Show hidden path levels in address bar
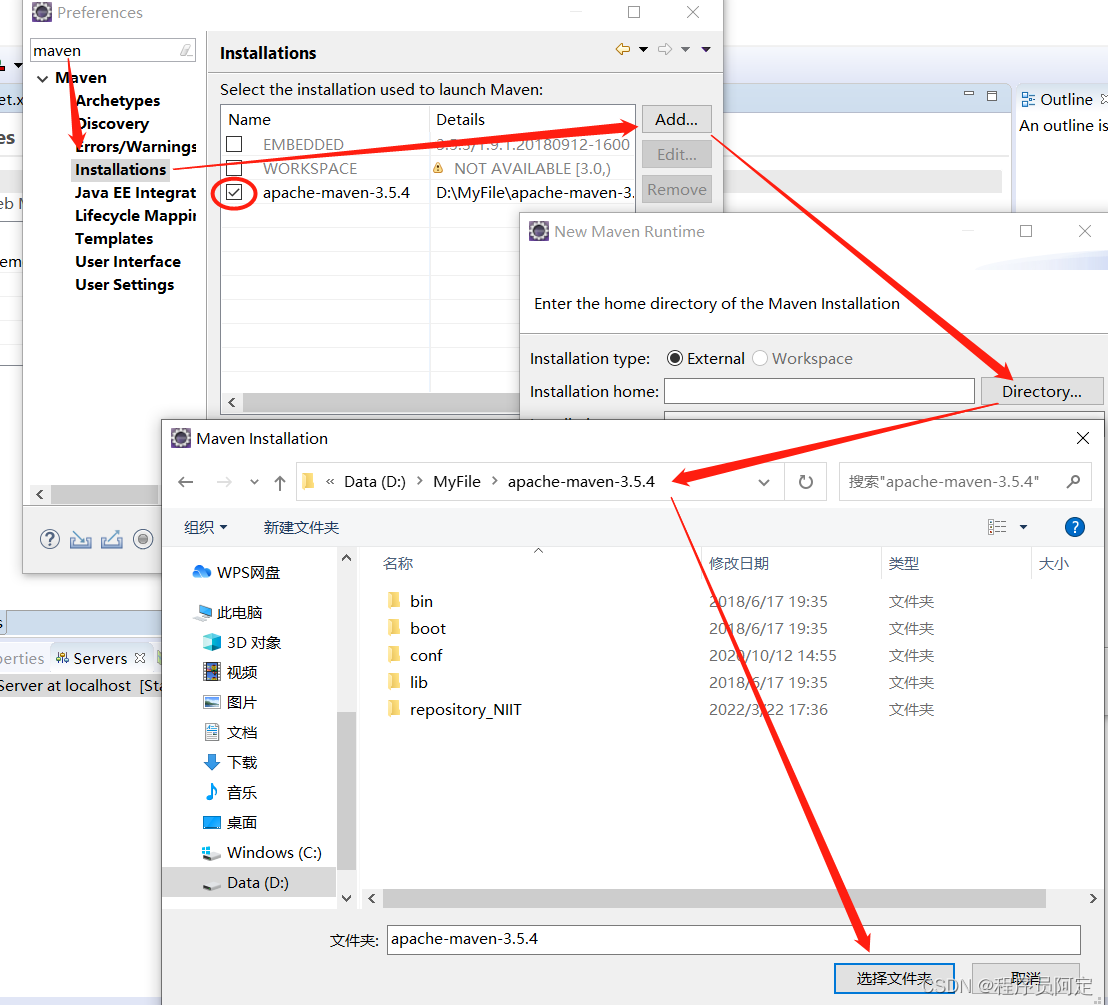This screenshot has width=1108, height=1005. pos(330,481)
